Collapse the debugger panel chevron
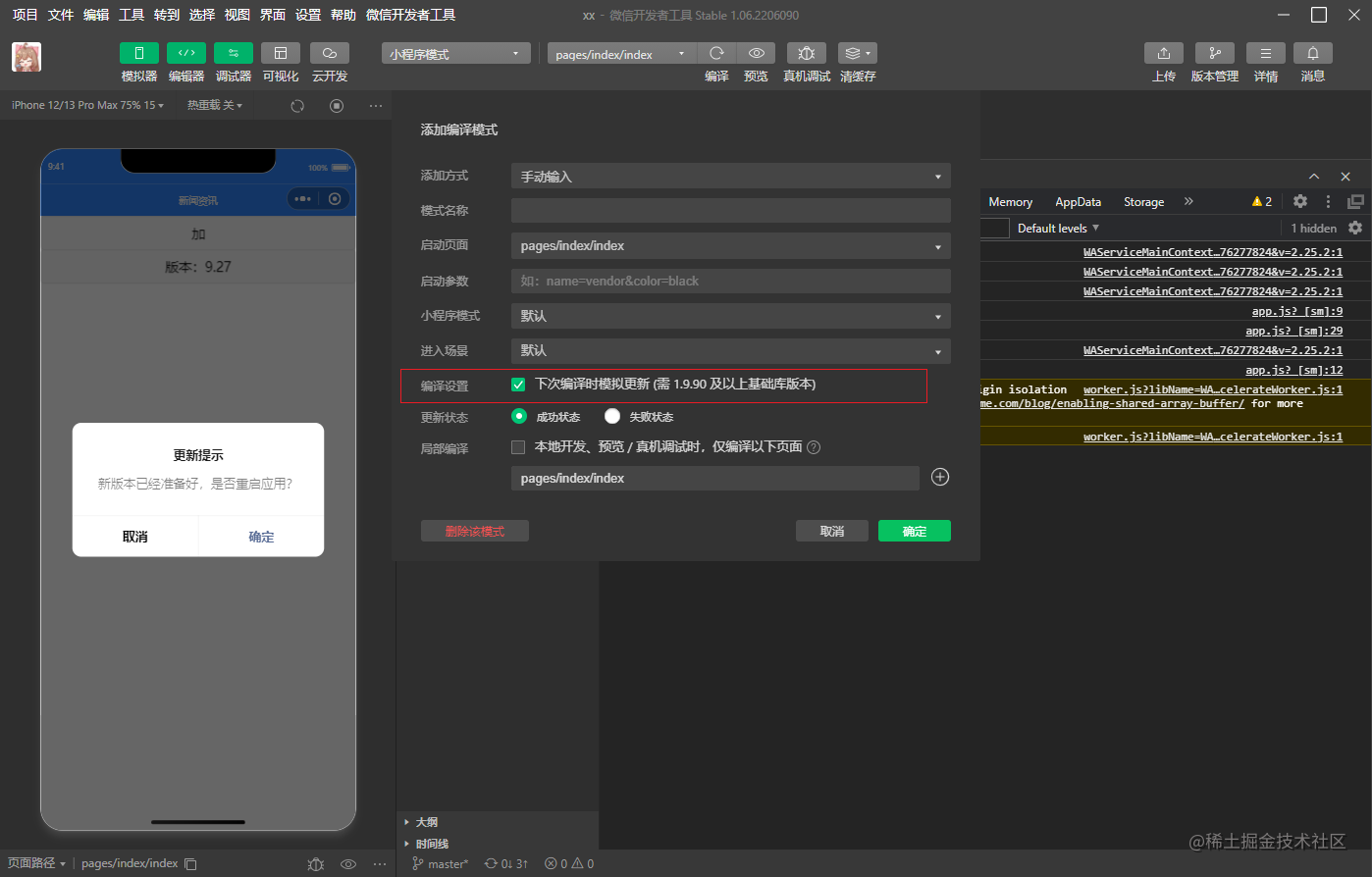The image size is (1372, 877). click(x=1314, y=177)
